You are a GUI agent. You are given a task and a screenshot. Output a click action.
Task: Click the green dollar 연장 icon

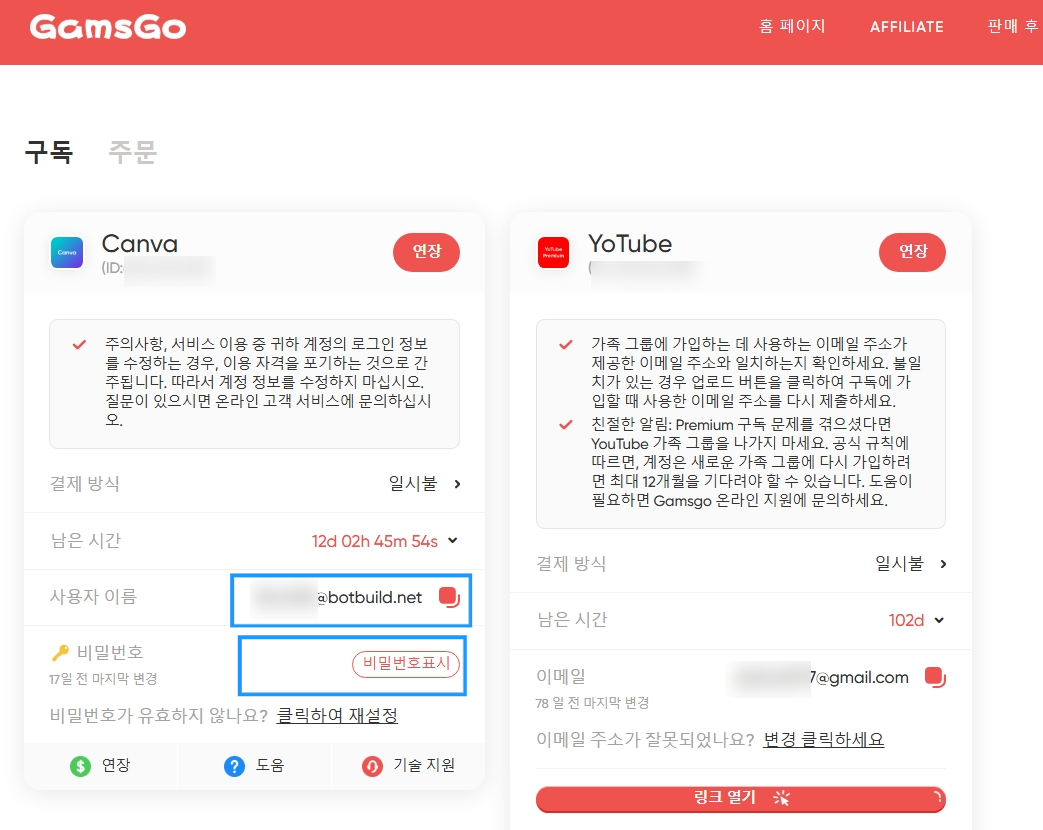point(80,766)
